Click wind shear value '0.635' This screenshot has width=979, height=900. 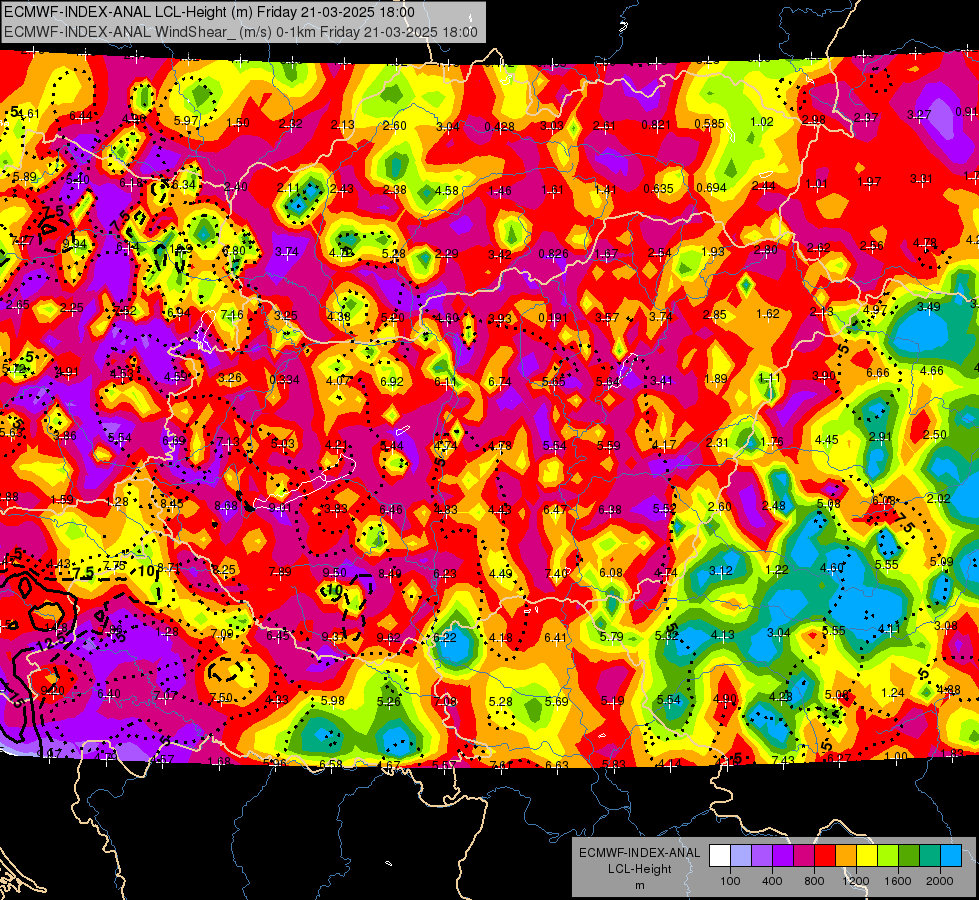tap(659, 189)
